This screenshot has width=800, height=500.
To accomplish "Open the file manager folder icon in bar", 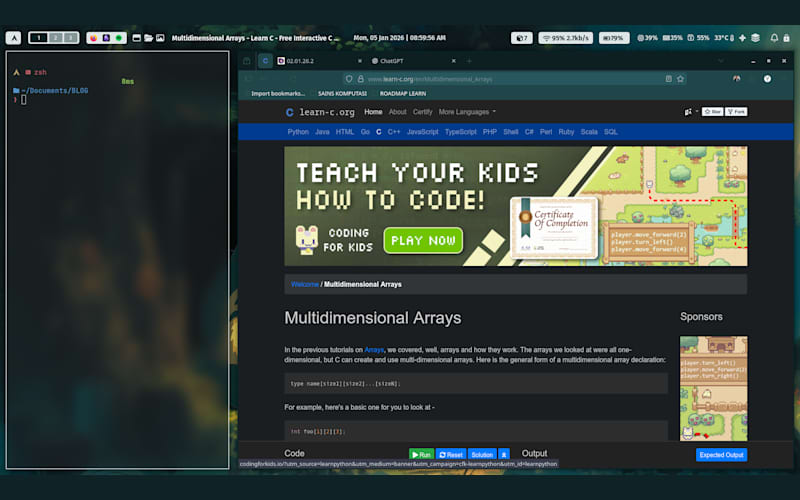I will point(148,38).
